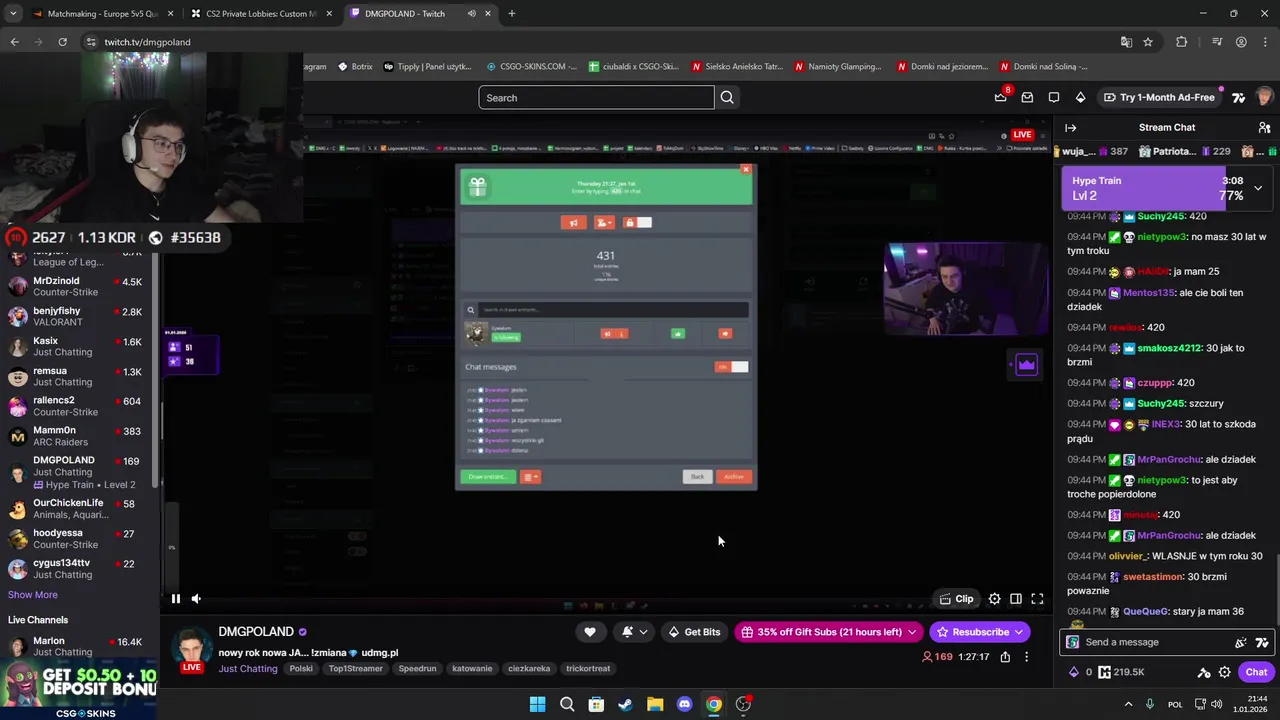
Task: Enter fullscreen on video player
Action: 1037,599
